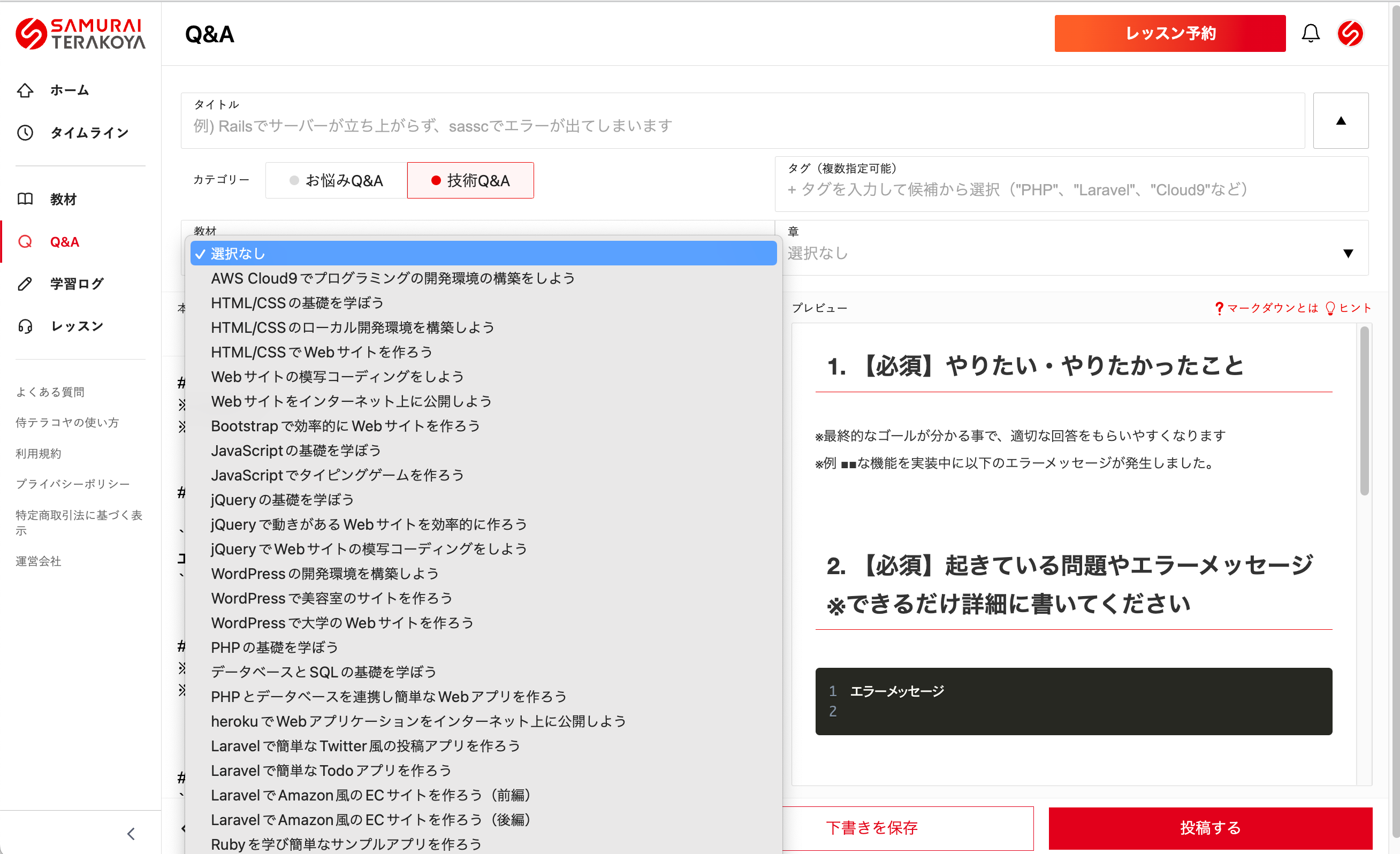1400x854 pixels.
Task: Collapse sidebar with left chevron icon
Action: 131,834
